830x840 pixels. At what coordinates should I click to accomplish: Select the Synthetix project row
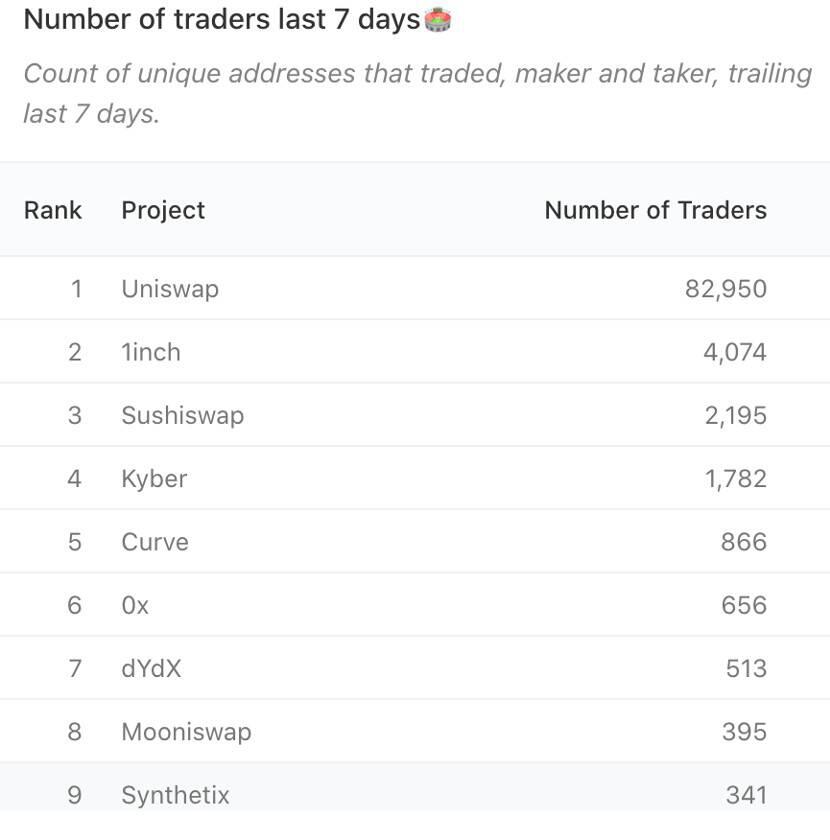pyautogui.click(x=175, y=795)
